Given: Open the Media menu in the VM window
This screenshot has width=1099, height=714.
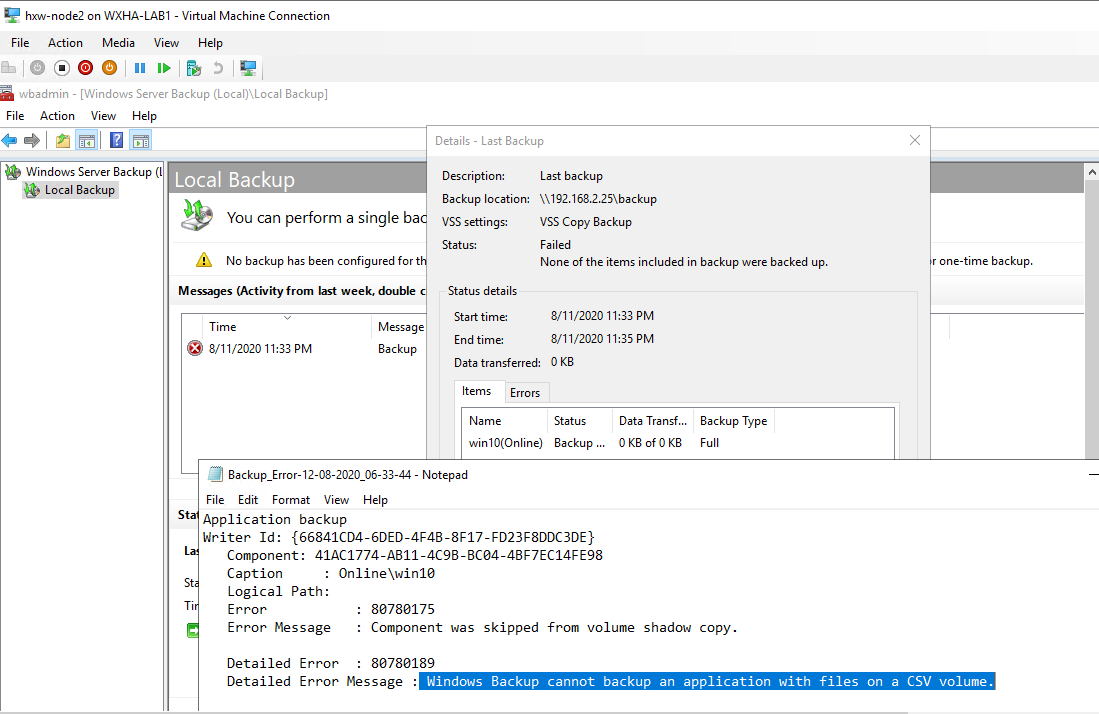Looking at the screenshot, I should (118, 42).
